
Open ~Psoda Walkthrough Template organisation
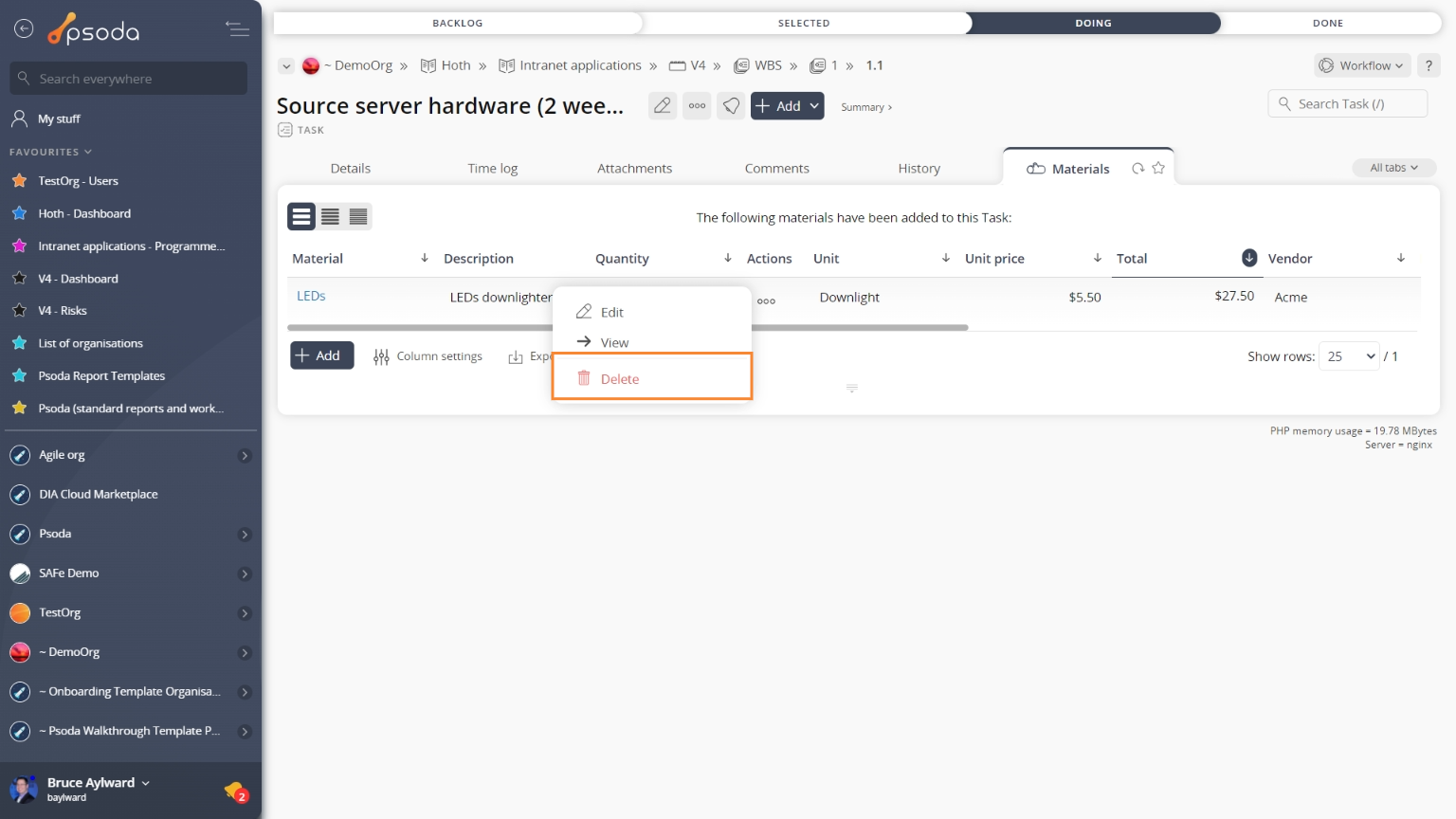point(129,731)
